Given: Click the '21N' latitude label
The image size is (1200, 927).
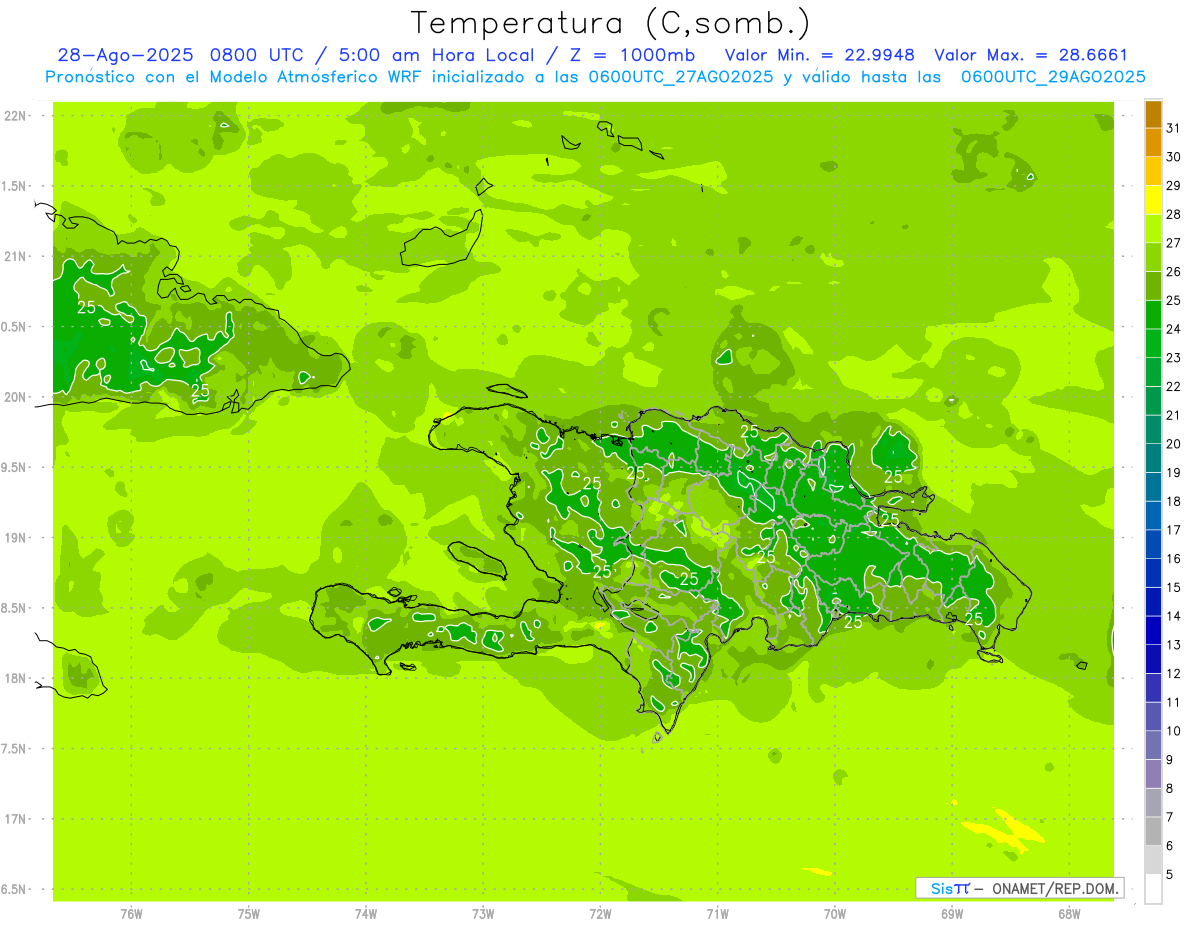Looking at the screenshot, I should tap(16, 257).
